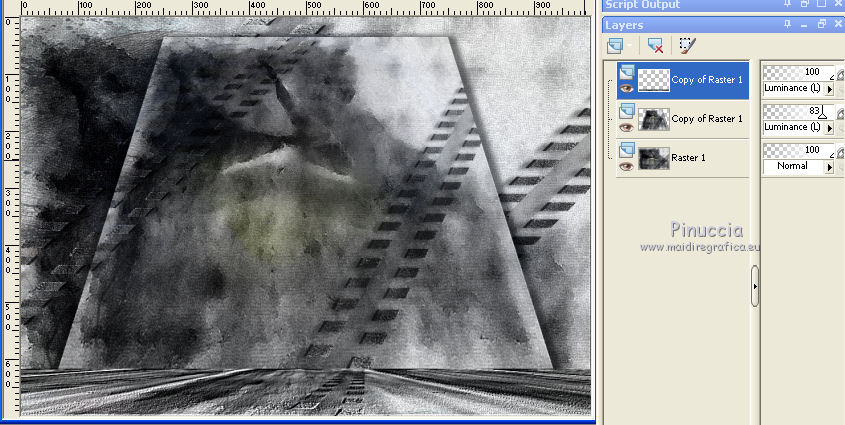Click the Layers palette divider collapse handle

[x=754, y=286]
